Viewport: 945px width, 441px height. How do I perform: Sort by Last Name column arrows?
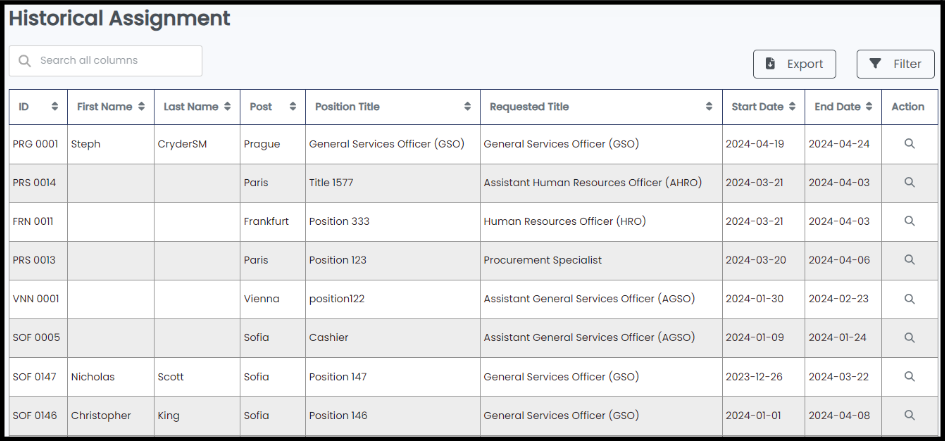tap(227, 107)
